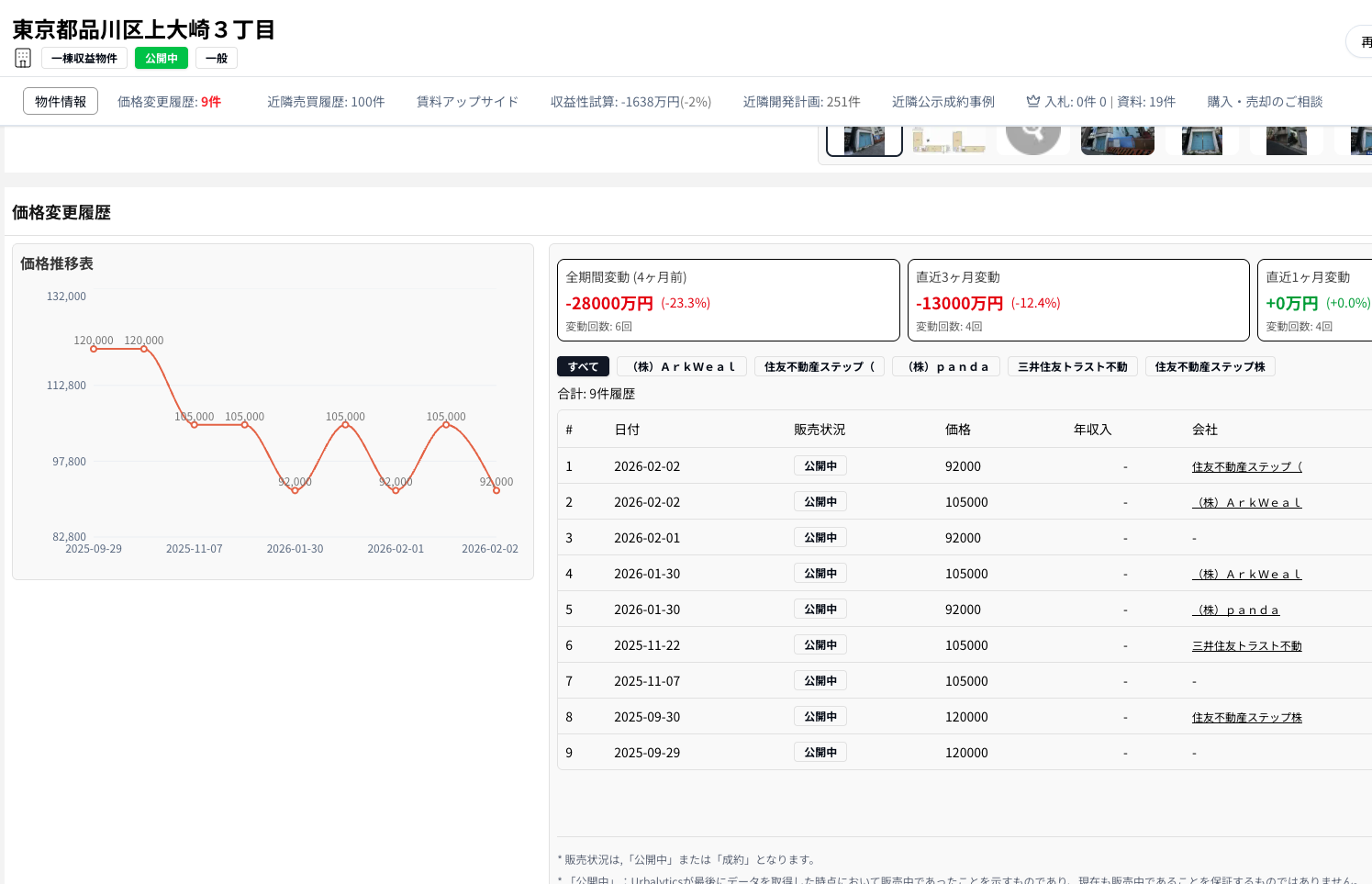The height and width of the screenshot is (884, 1372).
Task: Click the 公開中 status badge on row 1
Action: (x=820, y=465)
